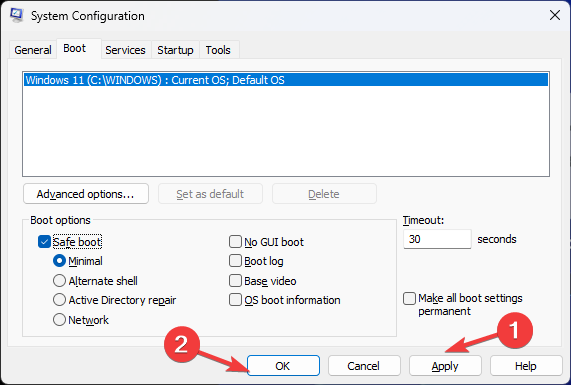Select the Tools tab
The width and height of the screenshot is (571, 385).
(x=218, y=50)
